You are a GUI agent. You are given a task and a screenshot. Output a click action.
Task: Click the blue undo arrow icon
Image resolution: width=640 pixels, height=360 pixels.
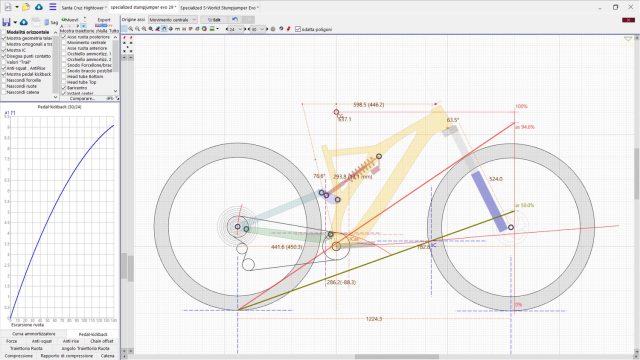pos(235,19)
